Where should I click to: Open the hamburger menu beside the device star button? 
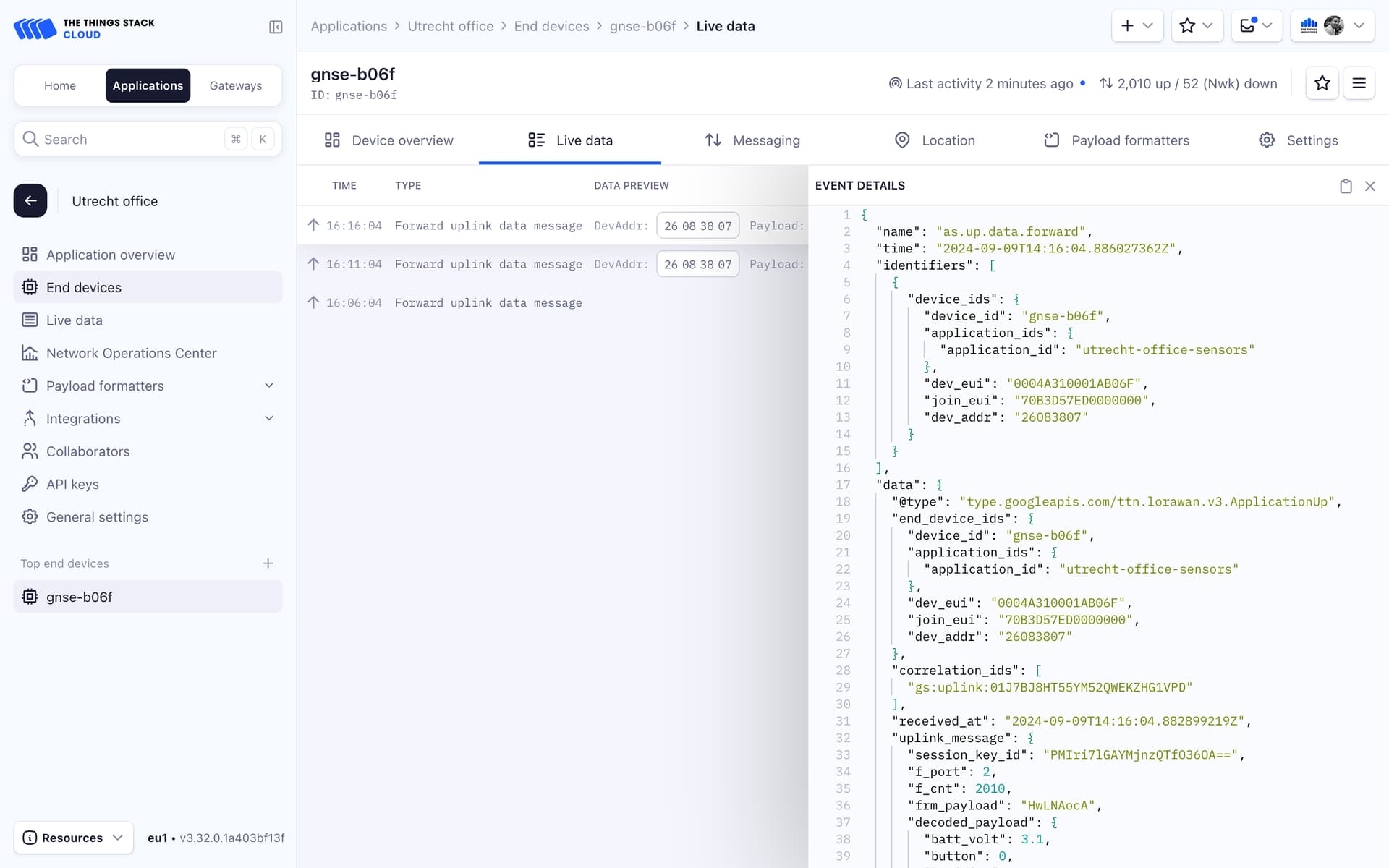1359,83
